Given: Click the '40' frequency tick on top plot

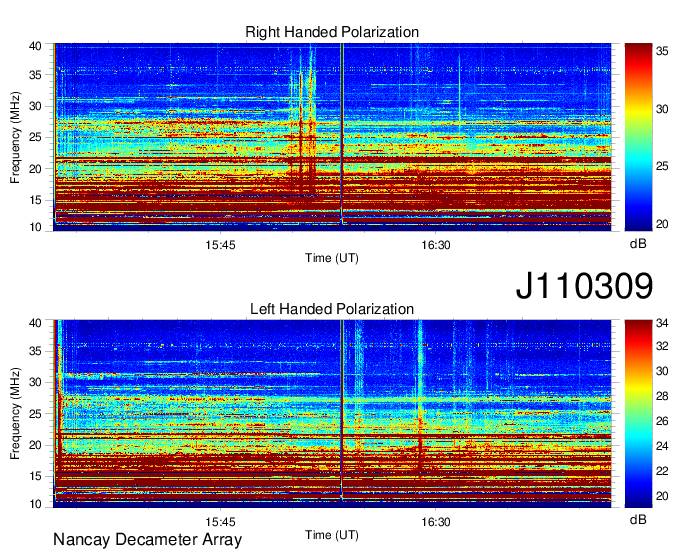Looking at the screenshot, I should 35,46.
